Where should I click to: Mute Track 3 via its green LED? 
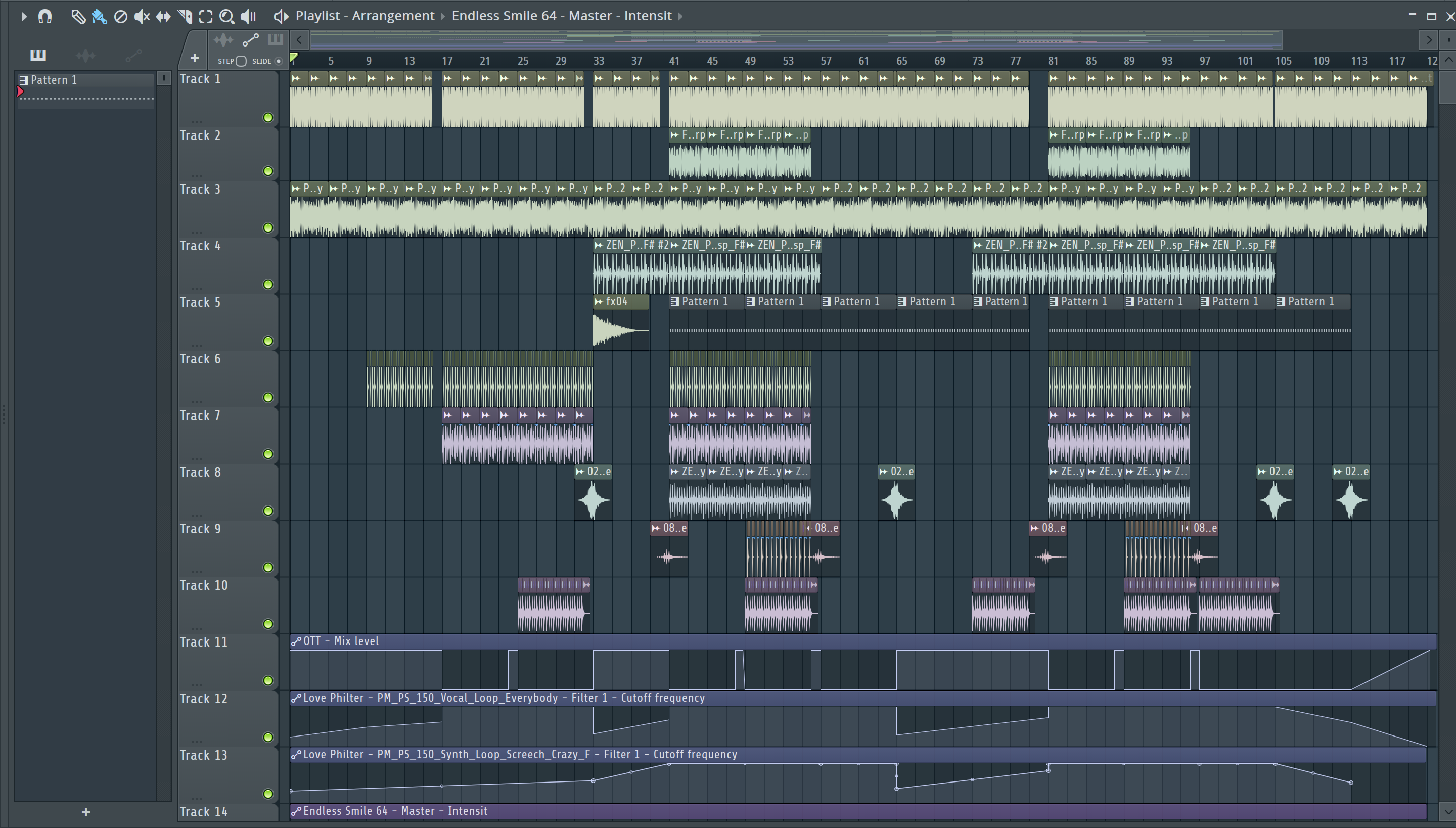pos(268,228)
